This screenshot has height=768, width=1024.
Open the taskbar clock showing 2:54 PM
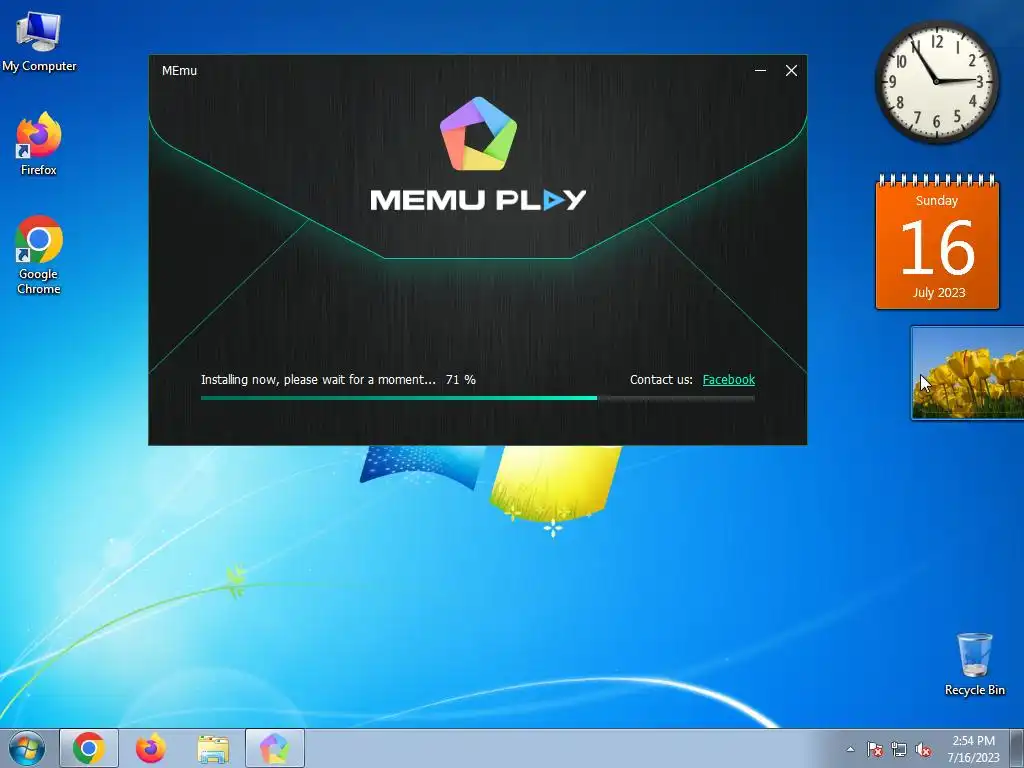[x=973, y=749]
